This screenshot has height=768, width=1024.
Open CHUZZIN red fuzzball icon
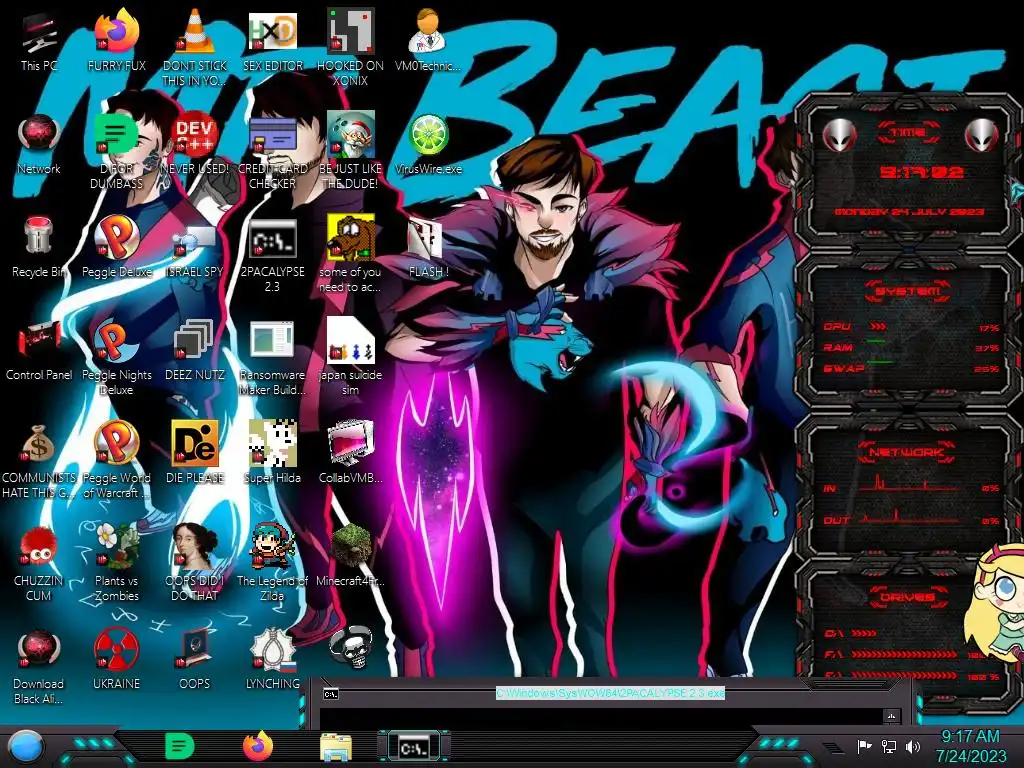[x=39, y=563]
